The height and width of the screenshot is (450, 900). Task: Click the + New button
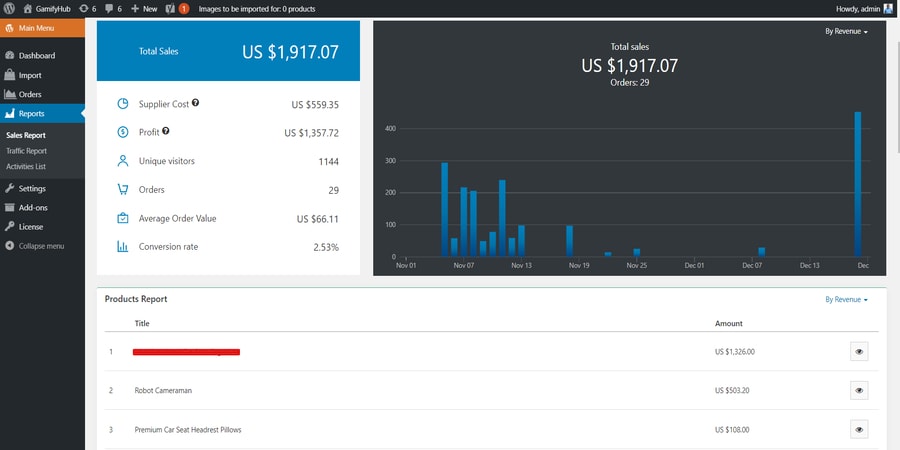point(144,8)
